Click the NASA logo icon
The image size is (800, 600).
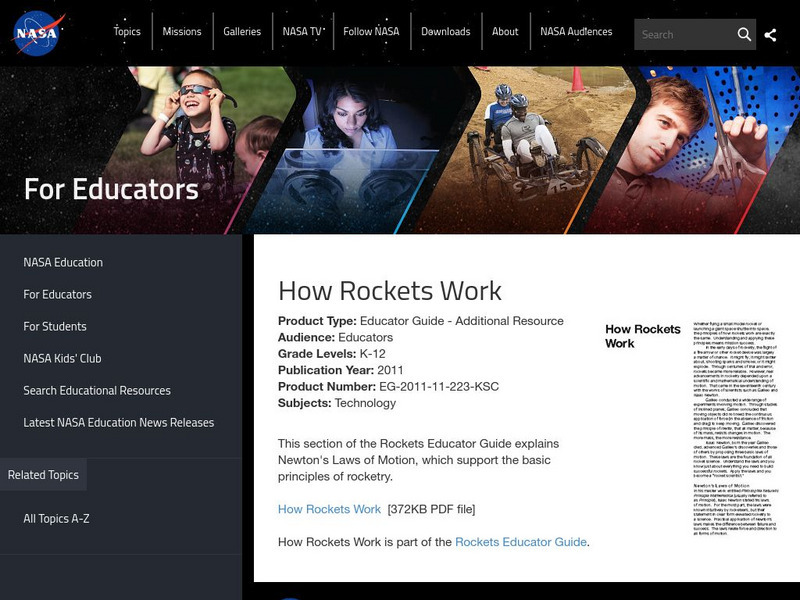[39, 33]
